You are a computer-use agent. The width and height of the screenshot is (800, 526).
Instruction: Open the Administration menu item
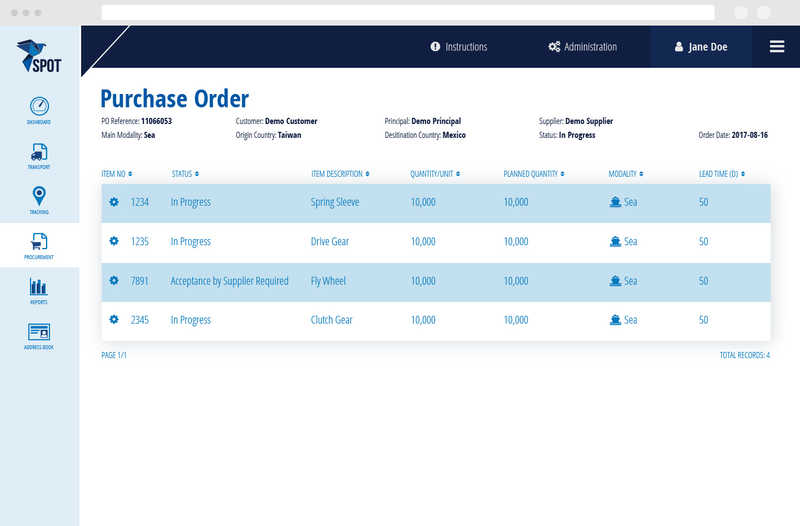[583, 47]
